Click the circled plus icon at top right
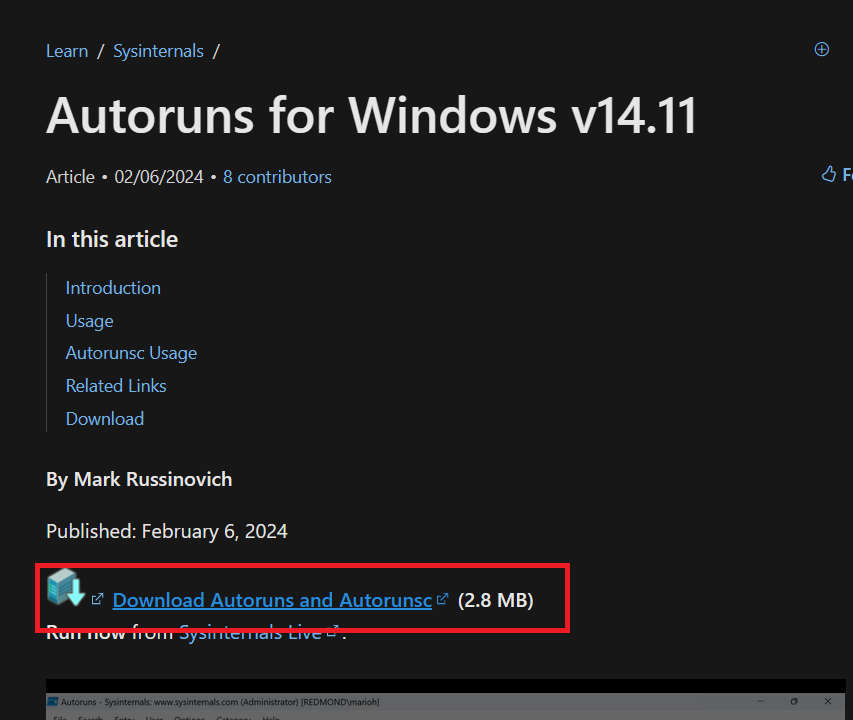The height and width of the screenshot is (720, 853). point(821,49)
